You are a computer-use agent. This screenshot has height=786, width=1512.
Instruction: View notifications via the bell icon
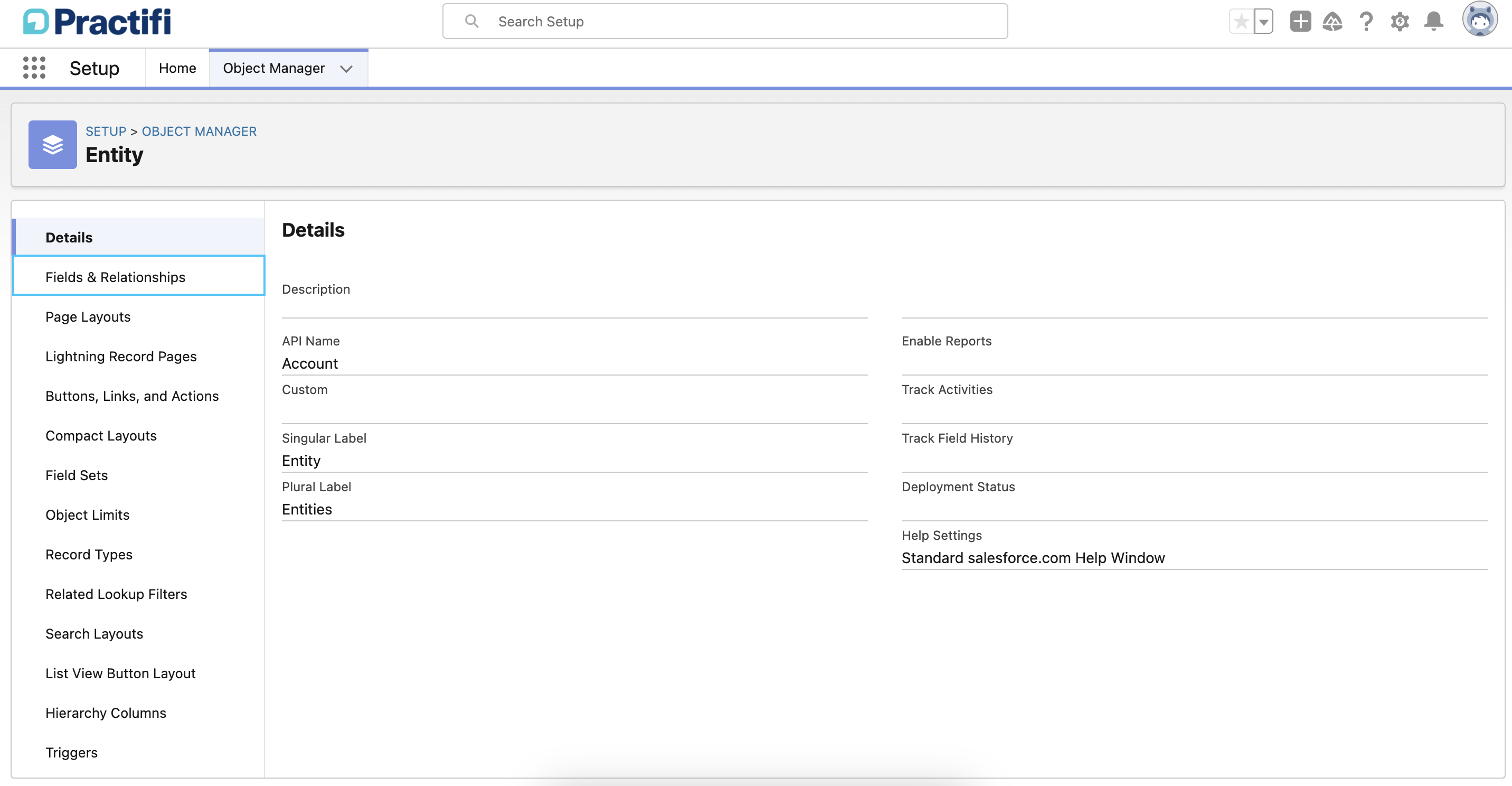click(1433, 21)
